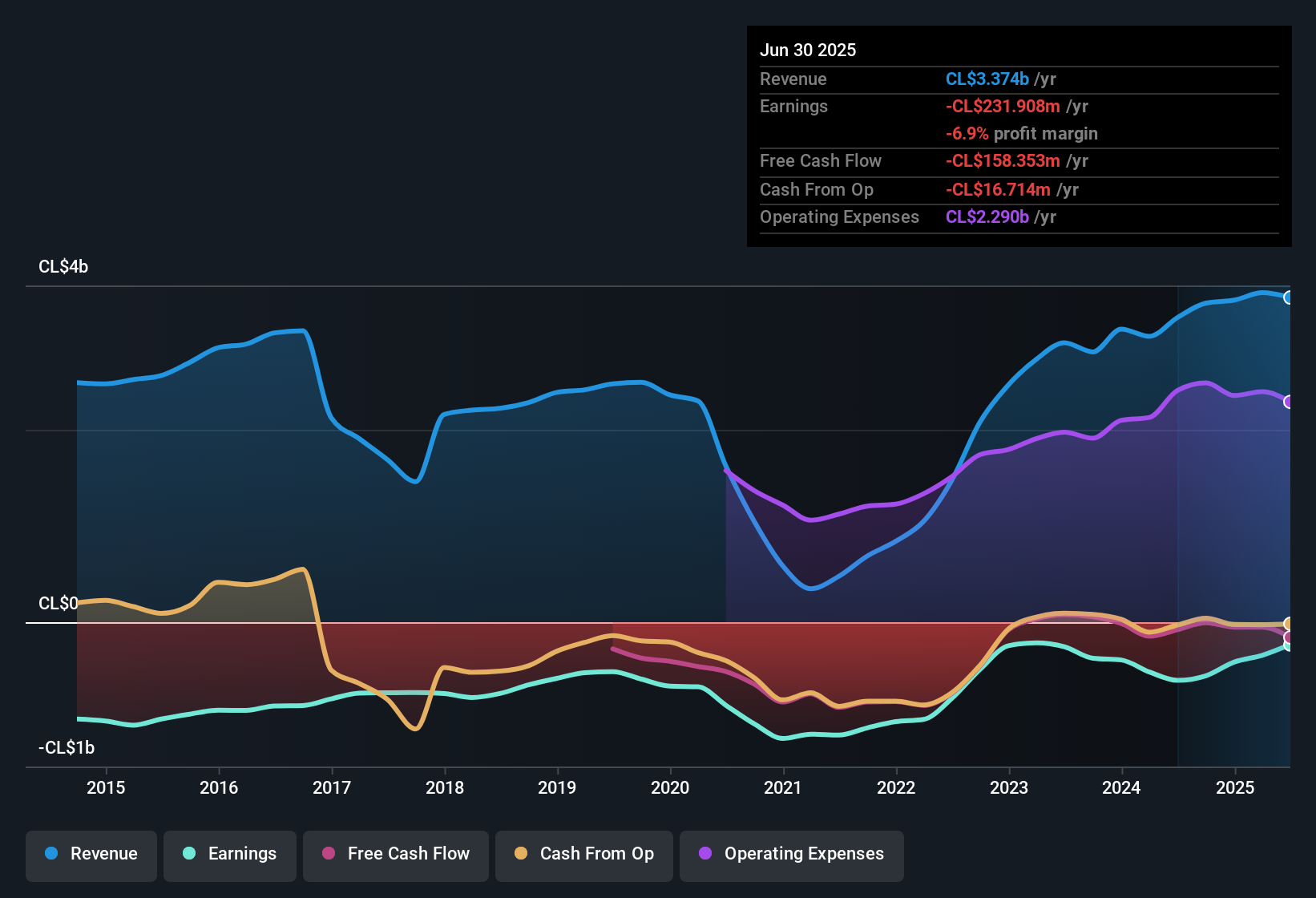Click the -CL$231.908m earnings value in tooltip
Viewport: 1316px width, 898px height.
(x=1003, y=107)
